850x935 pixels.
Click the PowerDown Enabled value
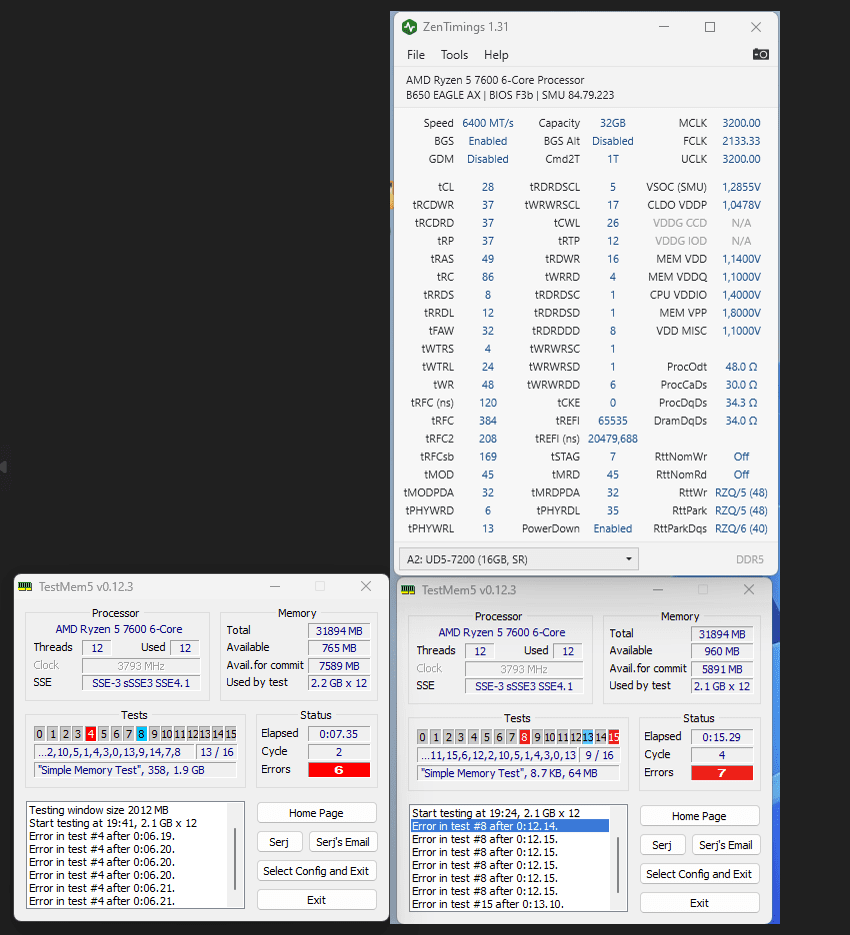(x=613, y=528)
